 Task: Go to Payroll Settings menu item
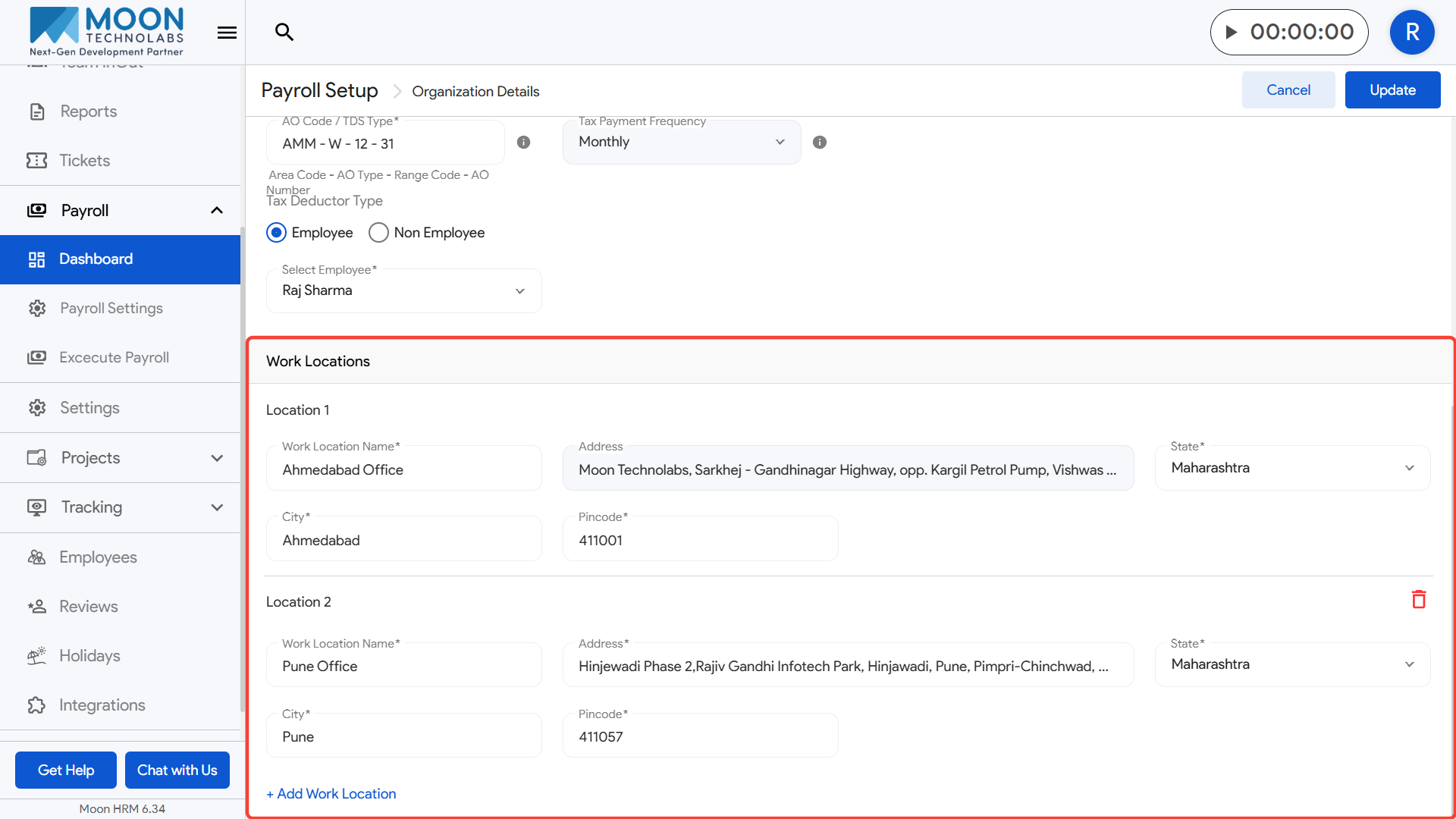coord(111,309)
